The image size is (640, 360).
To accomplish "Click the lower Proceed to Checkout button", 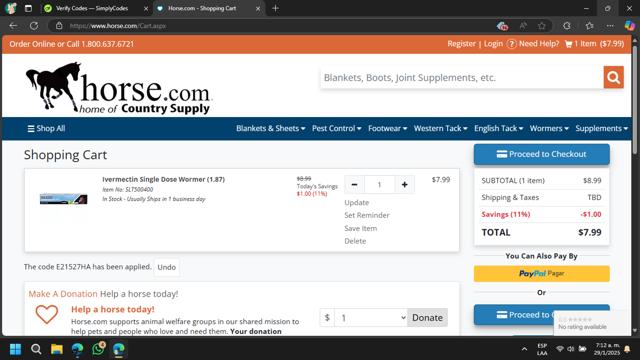I will tap(542, 315).
